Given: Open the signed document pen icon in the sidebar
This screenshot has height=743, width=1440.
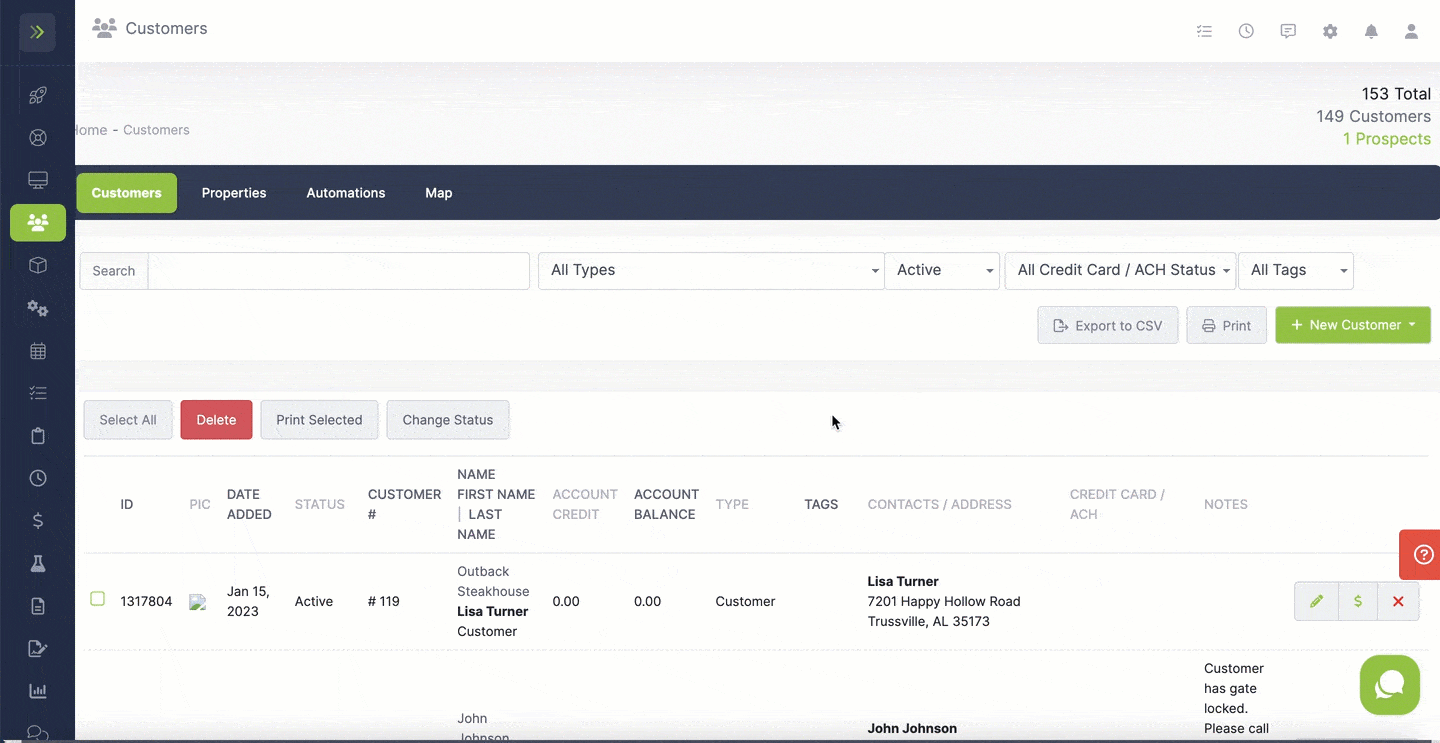Looking at the screenshot, I should [x=38, y=649].
